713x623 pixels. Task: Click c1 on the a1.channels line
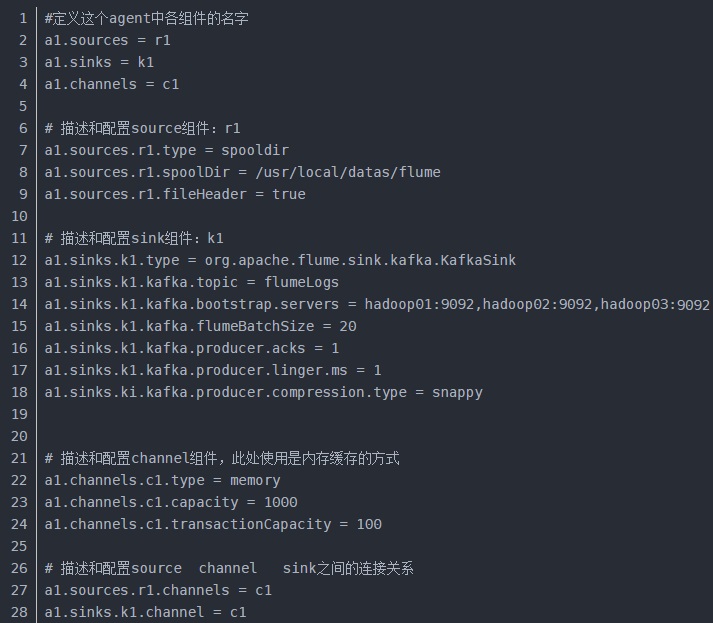[171, 85]
